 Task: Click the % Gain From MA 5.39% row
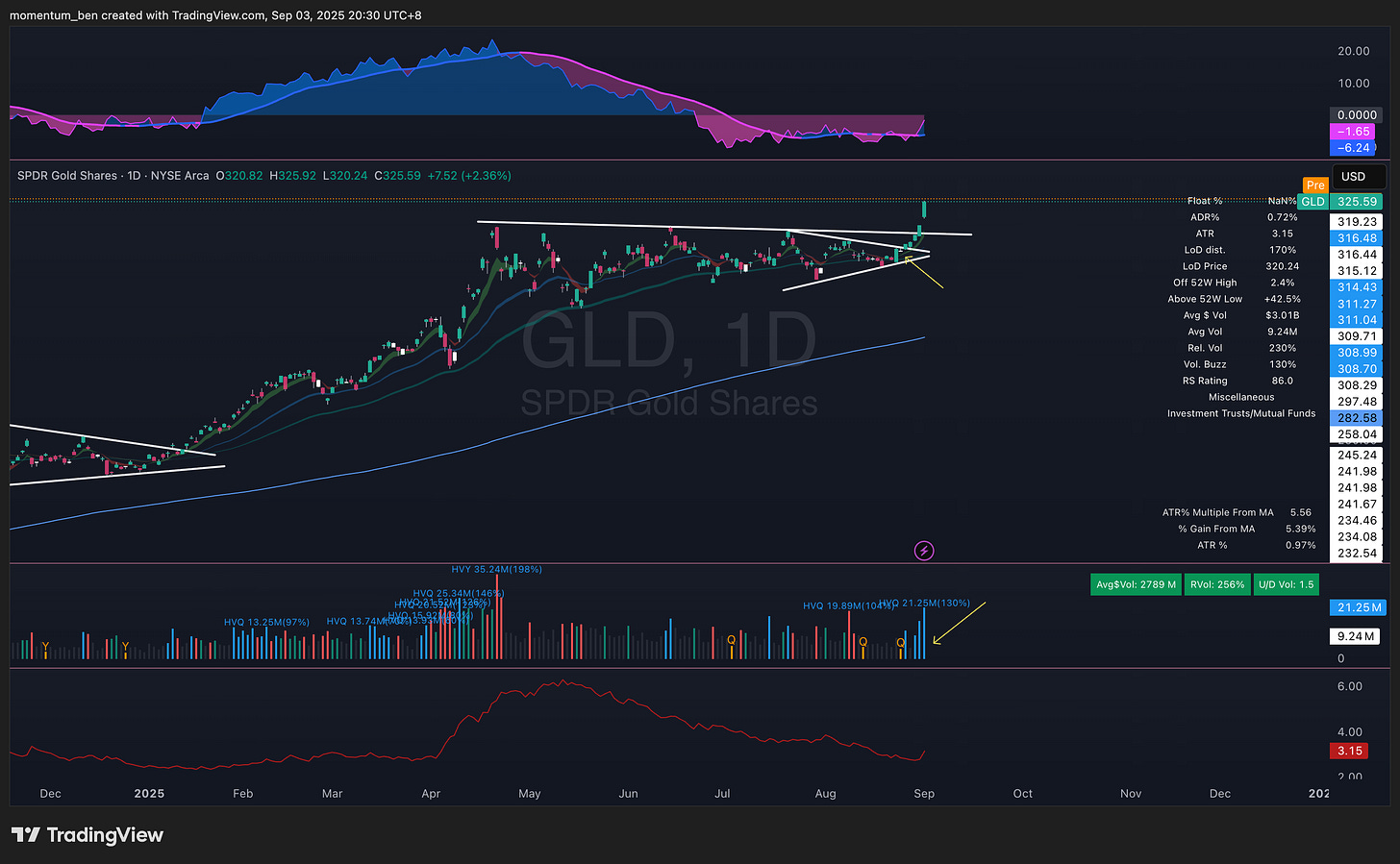pyautogui.click(x=1247, y=529)
